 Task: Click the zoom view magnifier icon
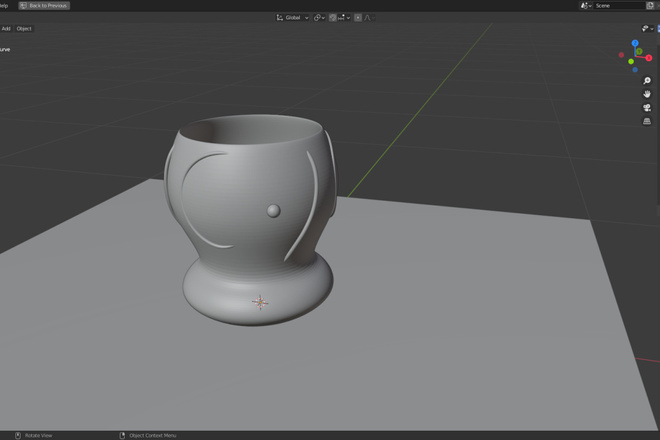pyautogui.click(x=647, y=80)
